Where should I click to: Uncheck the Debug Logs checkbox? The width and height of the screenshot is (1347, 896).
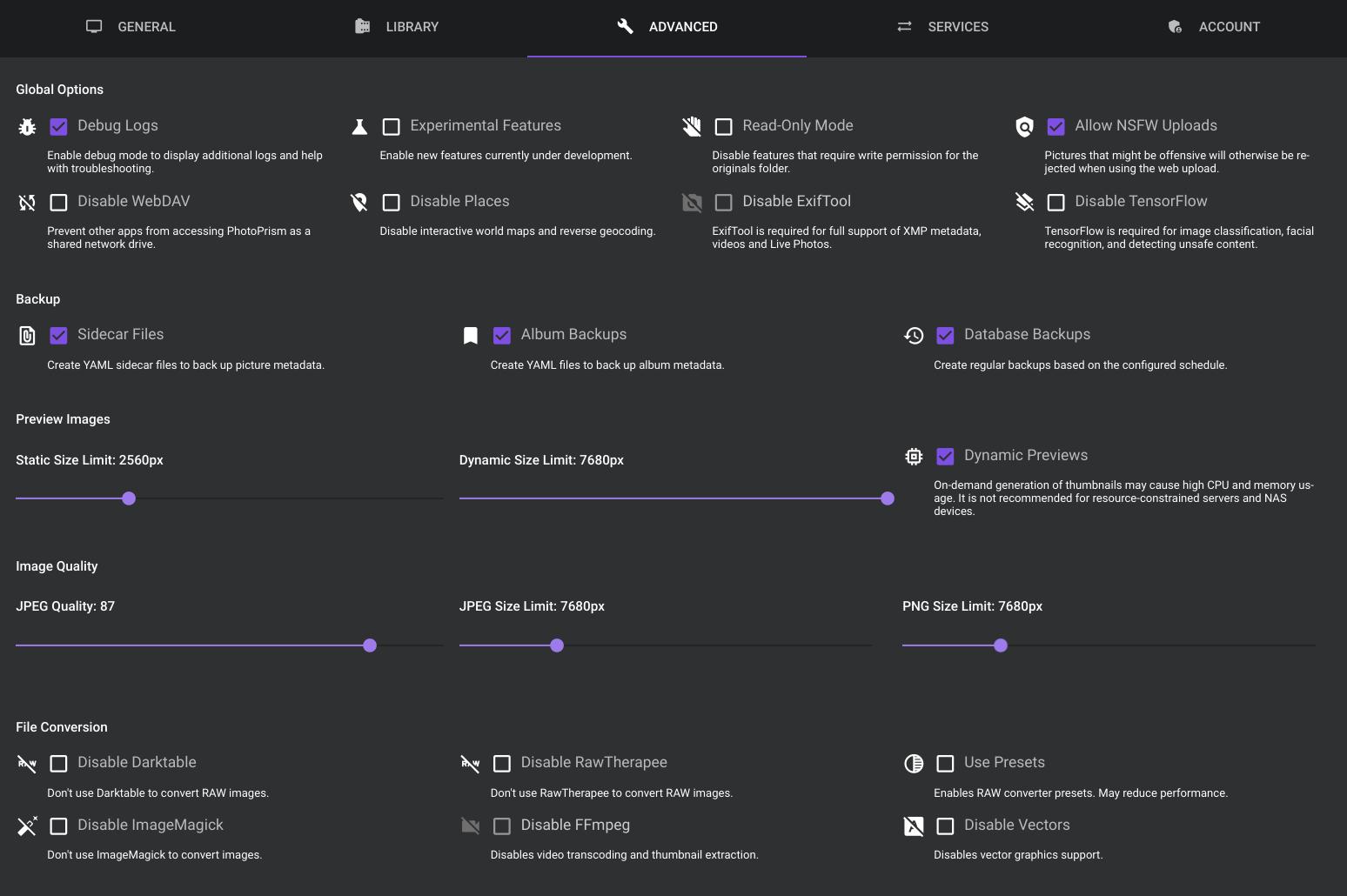click(58, 127)
